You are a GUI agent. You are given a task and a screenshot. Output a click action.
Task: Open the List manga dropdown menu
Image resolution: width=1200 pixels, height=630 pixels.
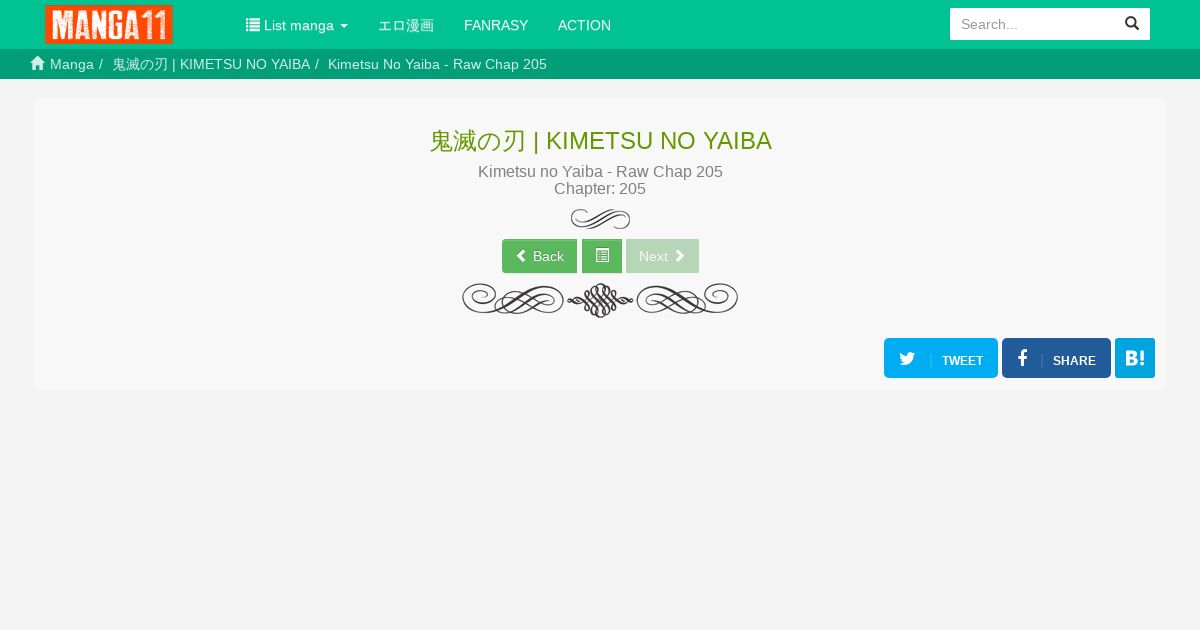[x=297, y=25]
